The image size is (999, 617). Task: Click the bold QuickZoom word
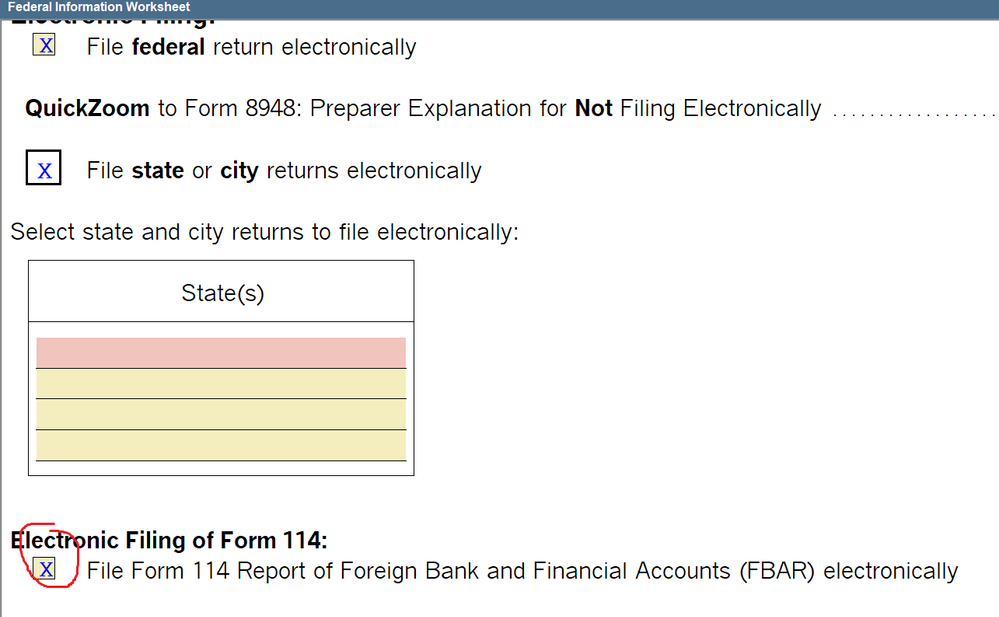tap(87, 108)
